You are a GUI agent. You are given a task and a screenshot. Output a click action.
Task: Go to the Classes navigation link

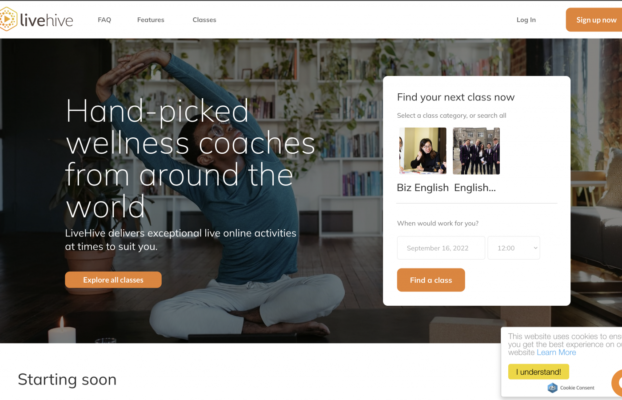click(204, 20)
